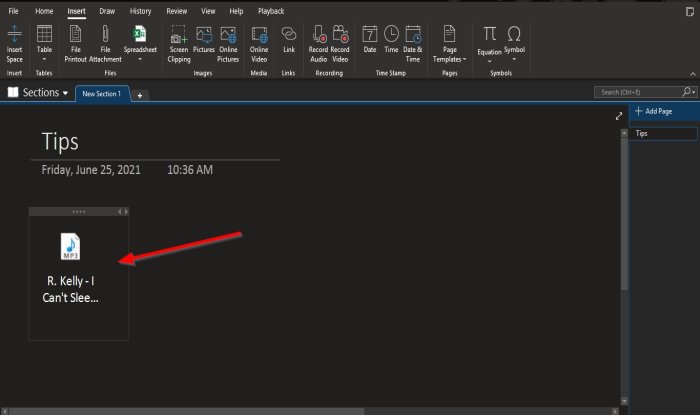This screenshot has height=415, width=700.
Task: Expand the Spreadsheet dropdown arrow
Action: coord(140,59)
